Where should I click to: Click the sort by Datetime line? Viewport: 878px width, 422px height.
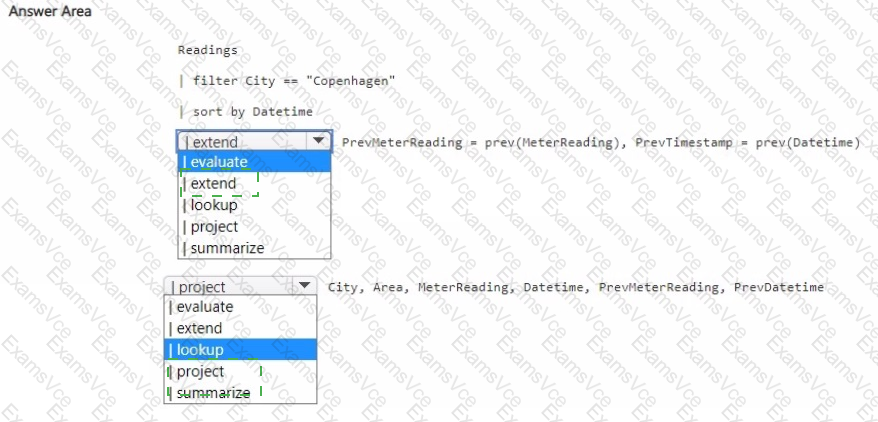[x=245, y=112]
